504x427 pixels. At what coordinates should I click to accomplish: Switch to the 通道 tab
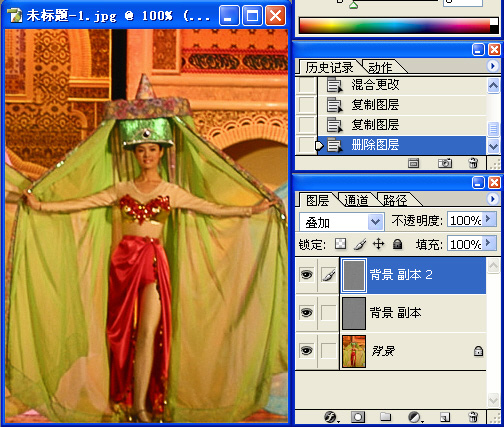pyautogui.click(x=356, y=200)
